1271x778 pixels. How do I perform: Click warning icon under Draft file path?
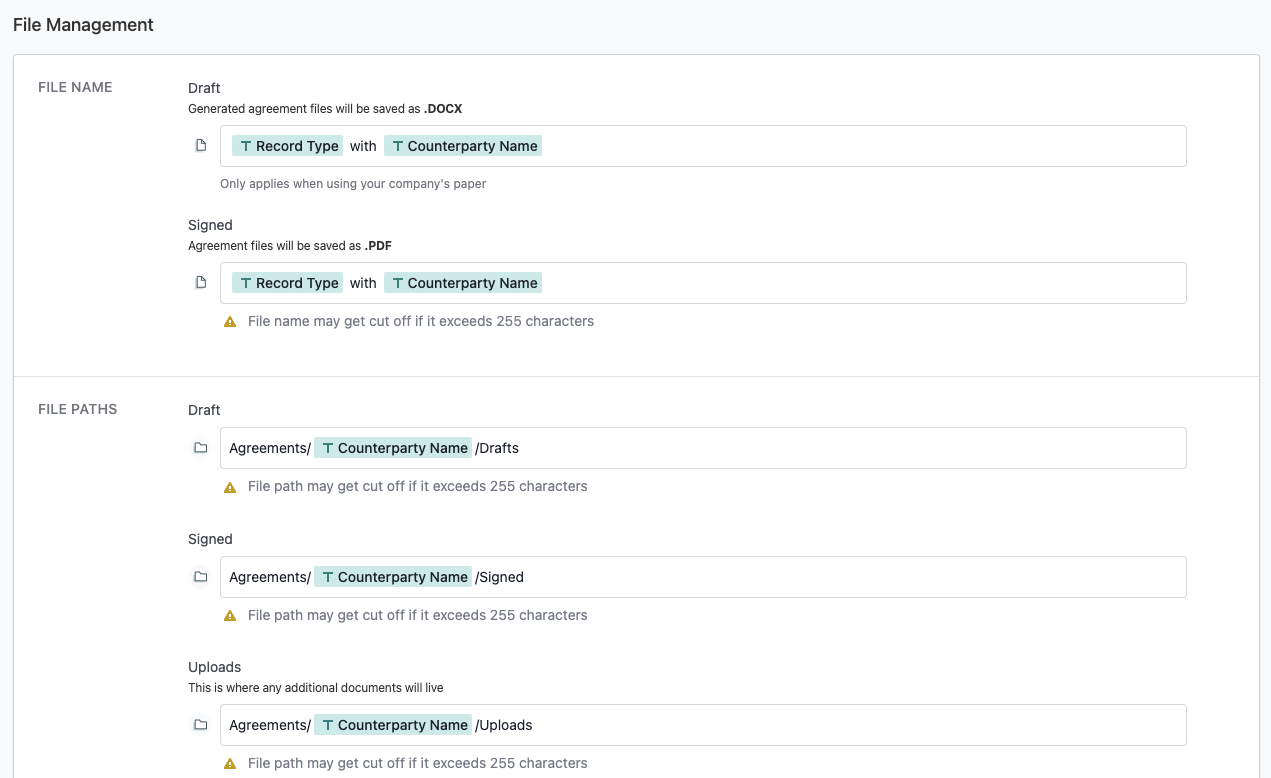[x=230, y=487]
